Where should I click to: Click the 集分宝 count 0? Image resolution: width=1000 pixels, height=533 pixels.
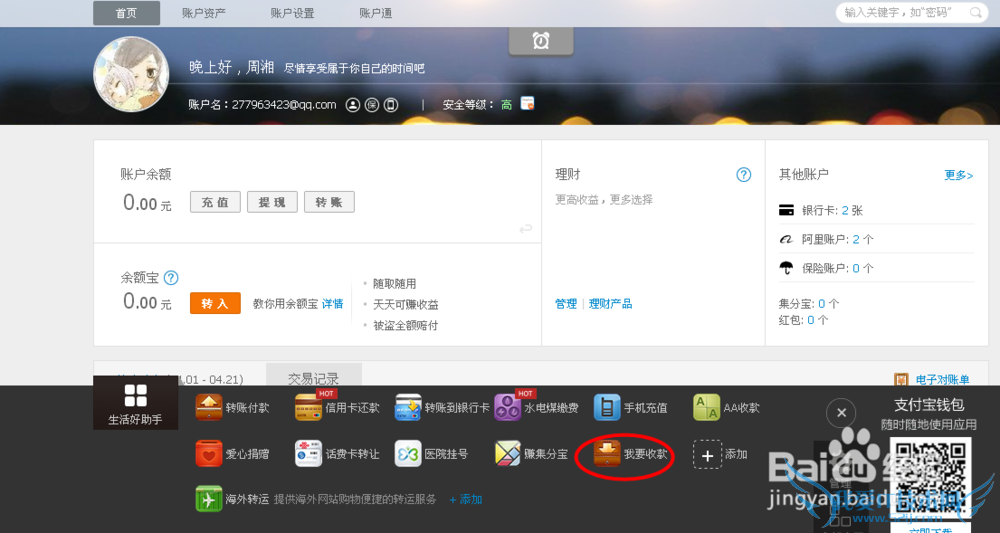pos(821,304)
